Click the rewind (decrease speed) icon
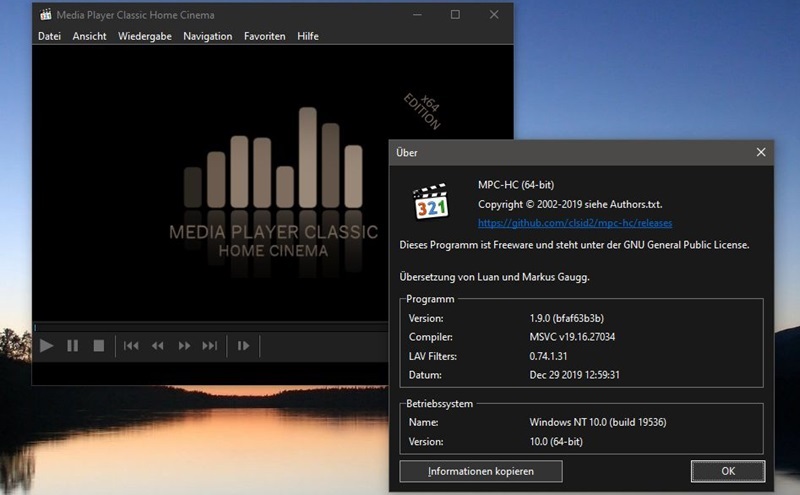Image resolution: width=800 pixels, height=495 pixels. (158, 346)
